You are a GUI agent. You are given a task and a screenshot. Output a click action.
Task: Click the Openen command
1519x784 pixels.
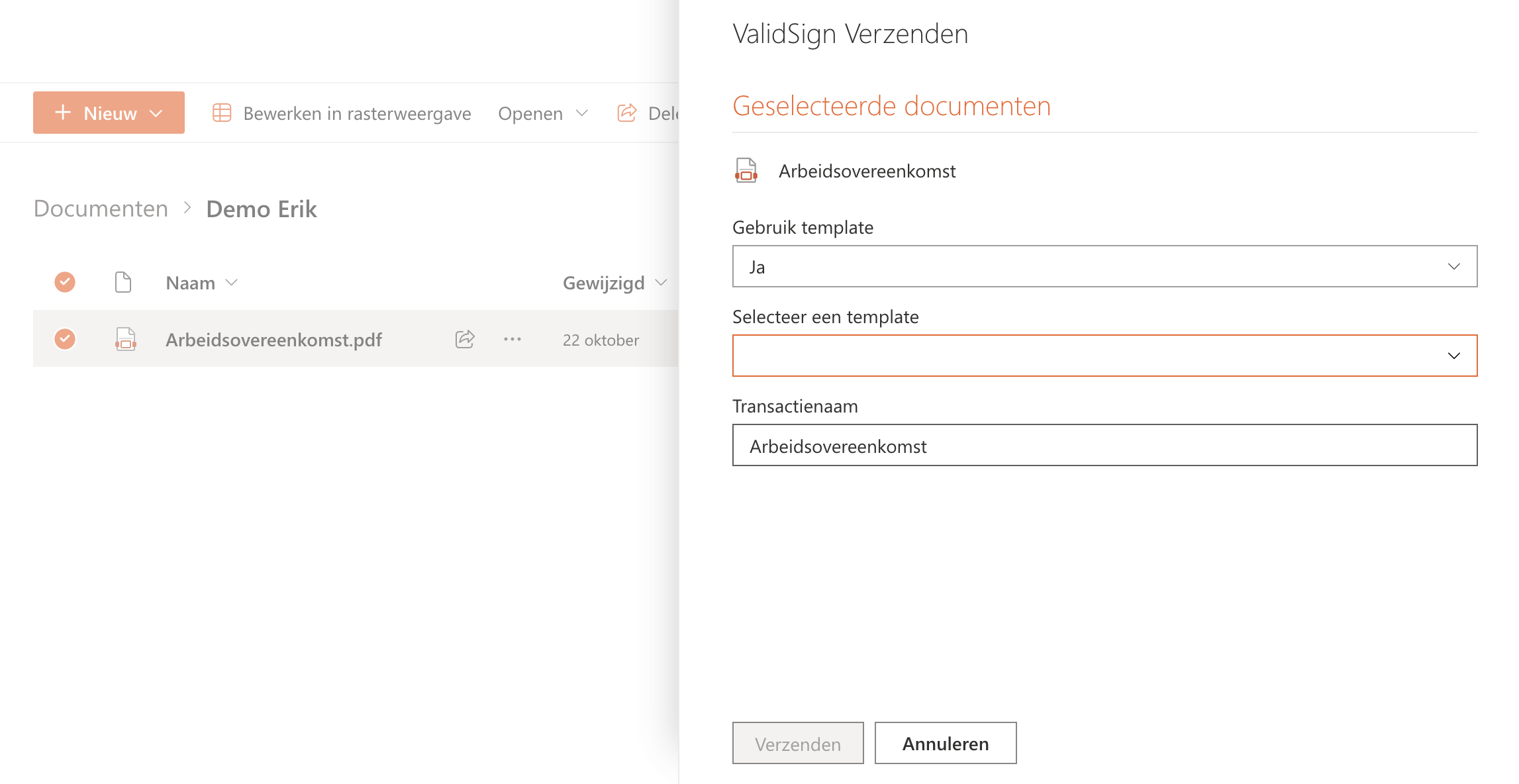pyautogui.click(x=530, y=113)
